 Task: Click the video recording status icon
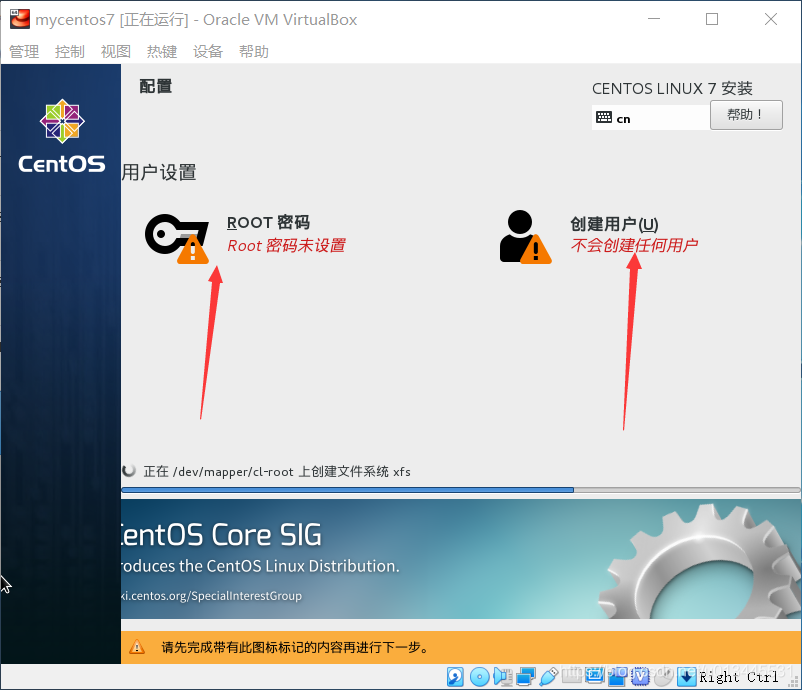617,677
